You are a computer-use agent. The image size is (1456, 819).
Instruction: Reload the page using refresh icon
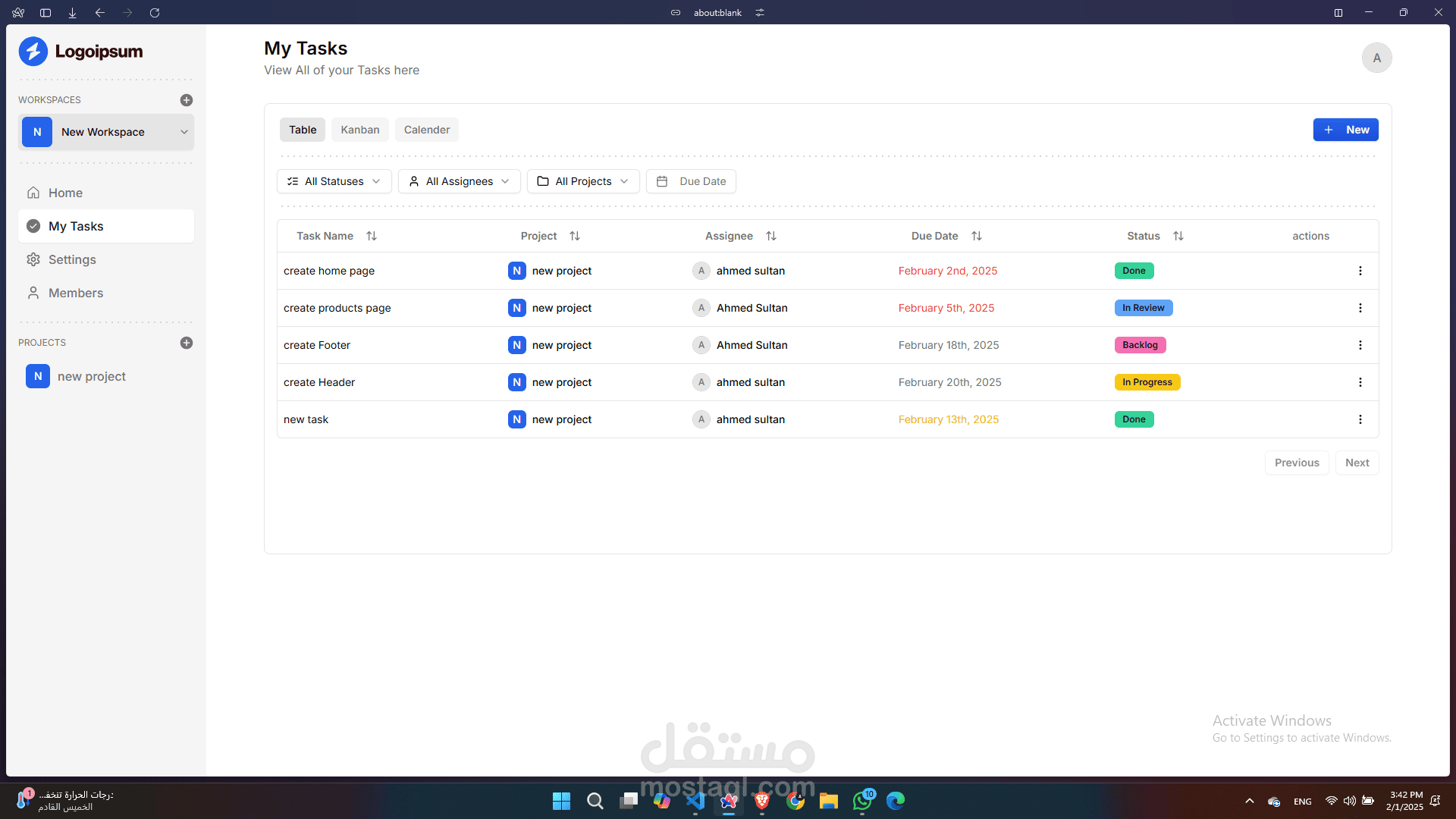[x=155, y=13]
